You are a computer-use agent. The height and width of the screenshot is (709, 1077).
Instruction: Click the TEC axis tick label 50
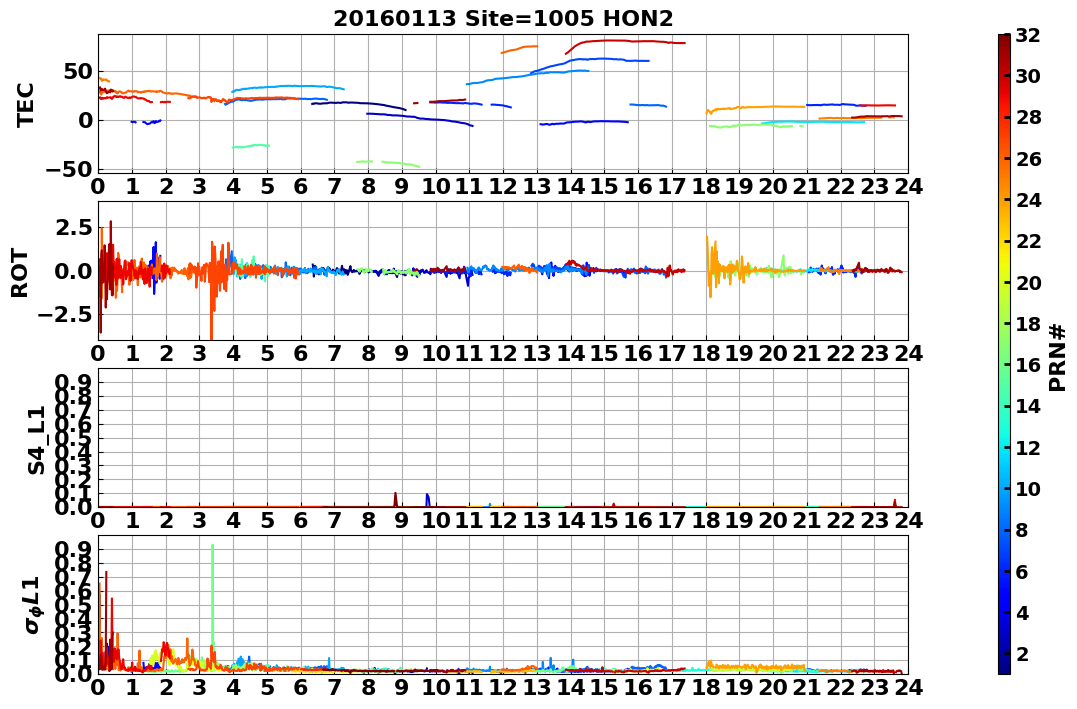click(78, 71)
